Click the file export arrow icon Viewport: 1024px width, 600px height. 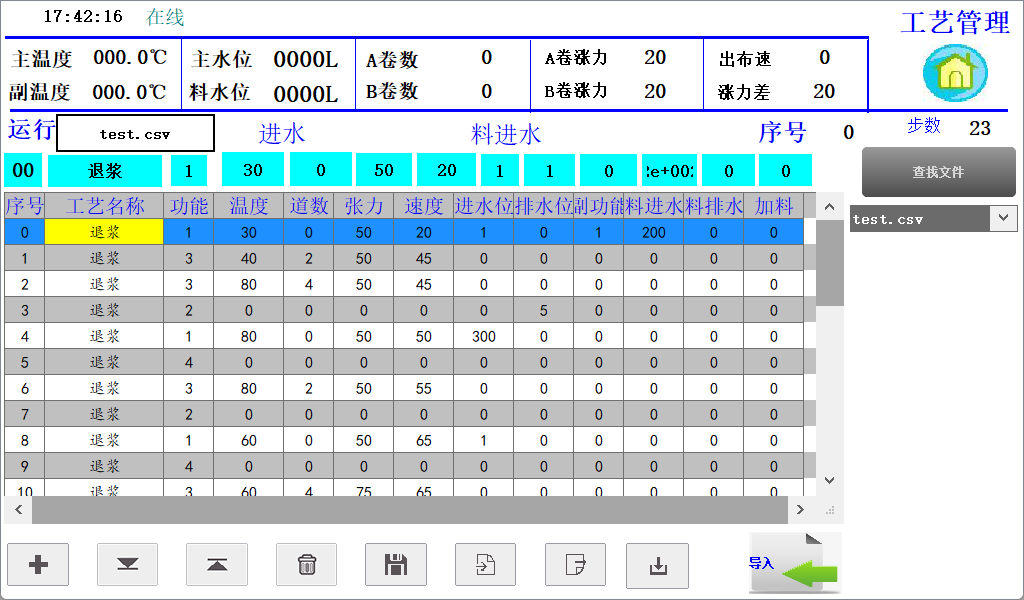coord(575,565)
